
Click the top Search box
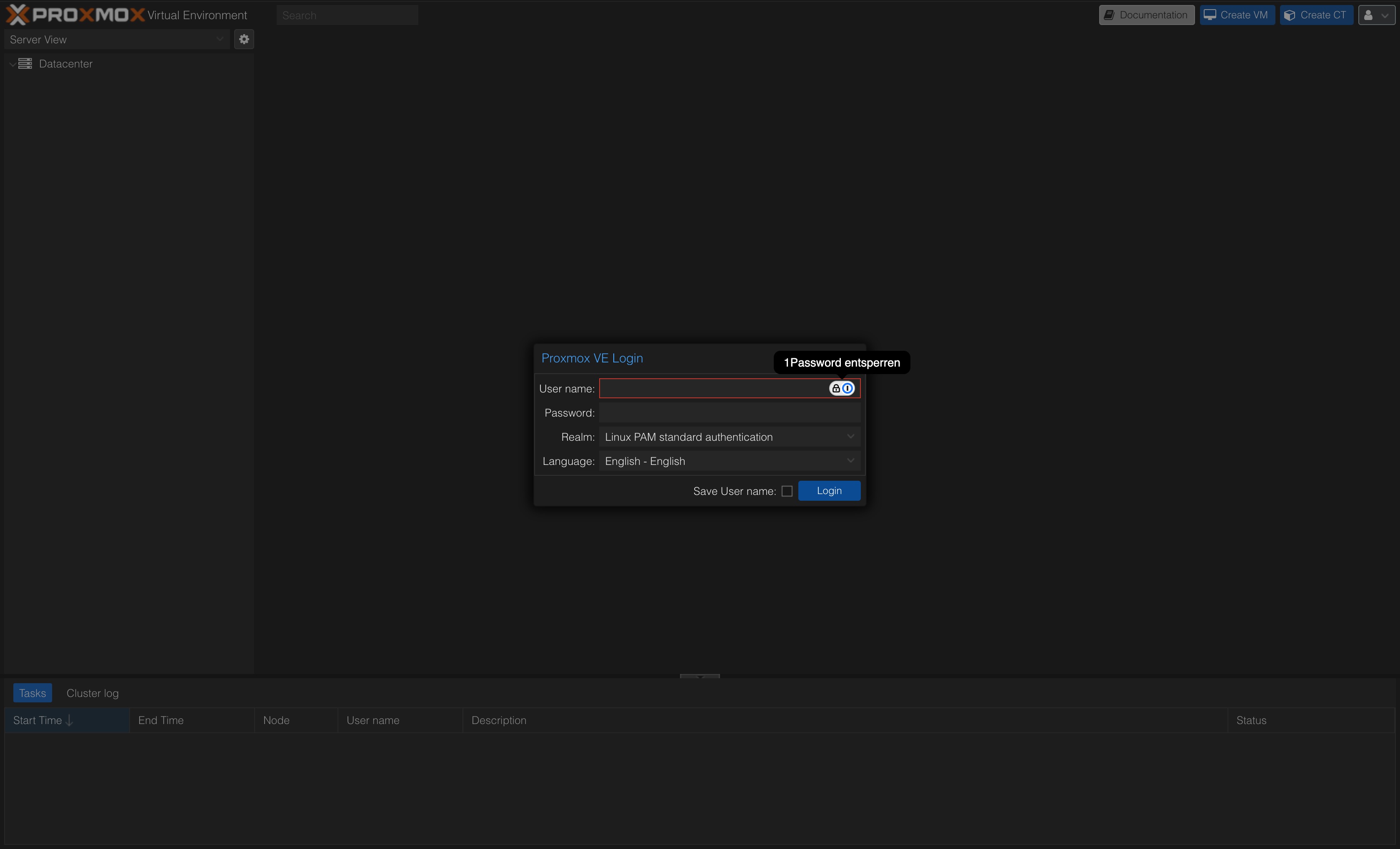tap(347, 15)
